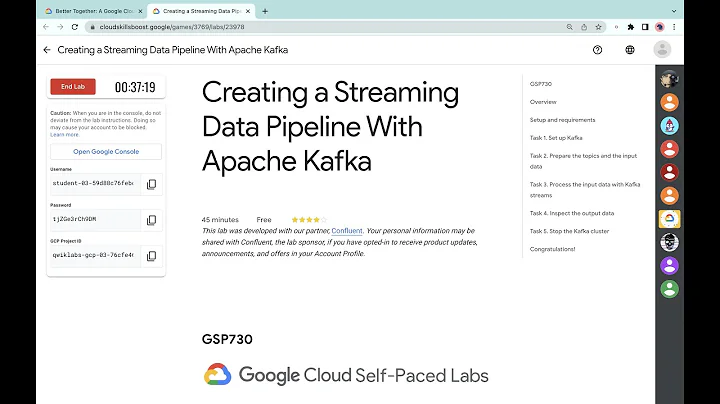Jump to GSP730 in the outline
720x404 pixels.
(540, 84)
